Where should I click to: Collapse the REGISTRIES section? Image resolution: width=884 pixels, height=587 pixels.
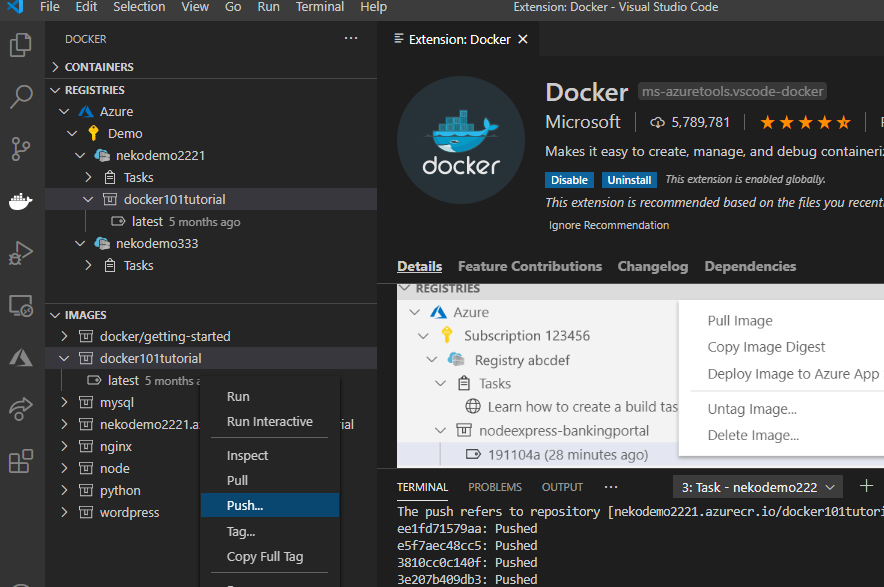click(x=55, y=90)
